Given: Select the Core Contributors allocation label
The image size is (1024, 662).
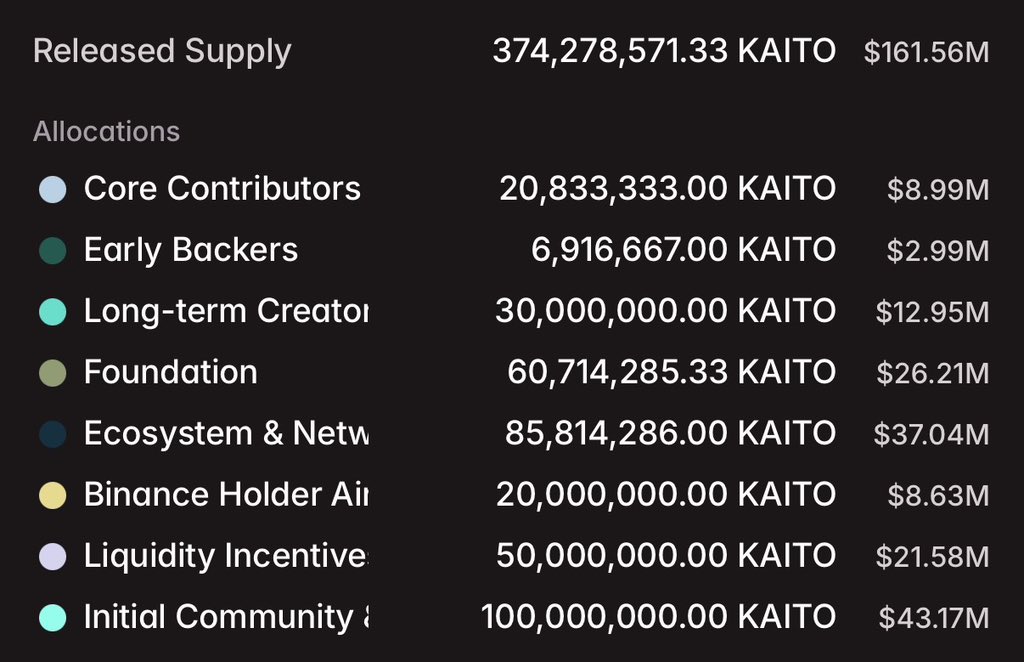Looking at the screenshot, I should [x=222, y=189].
